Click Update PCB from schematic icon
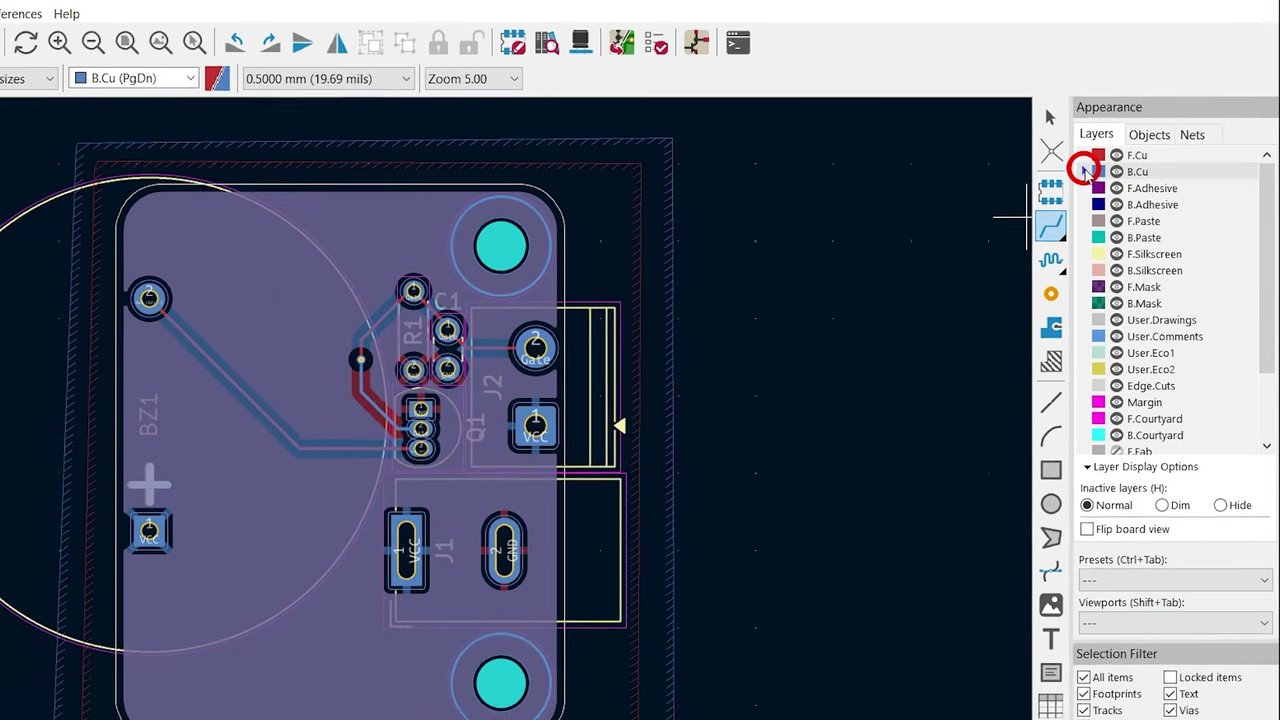 (622, 43)
